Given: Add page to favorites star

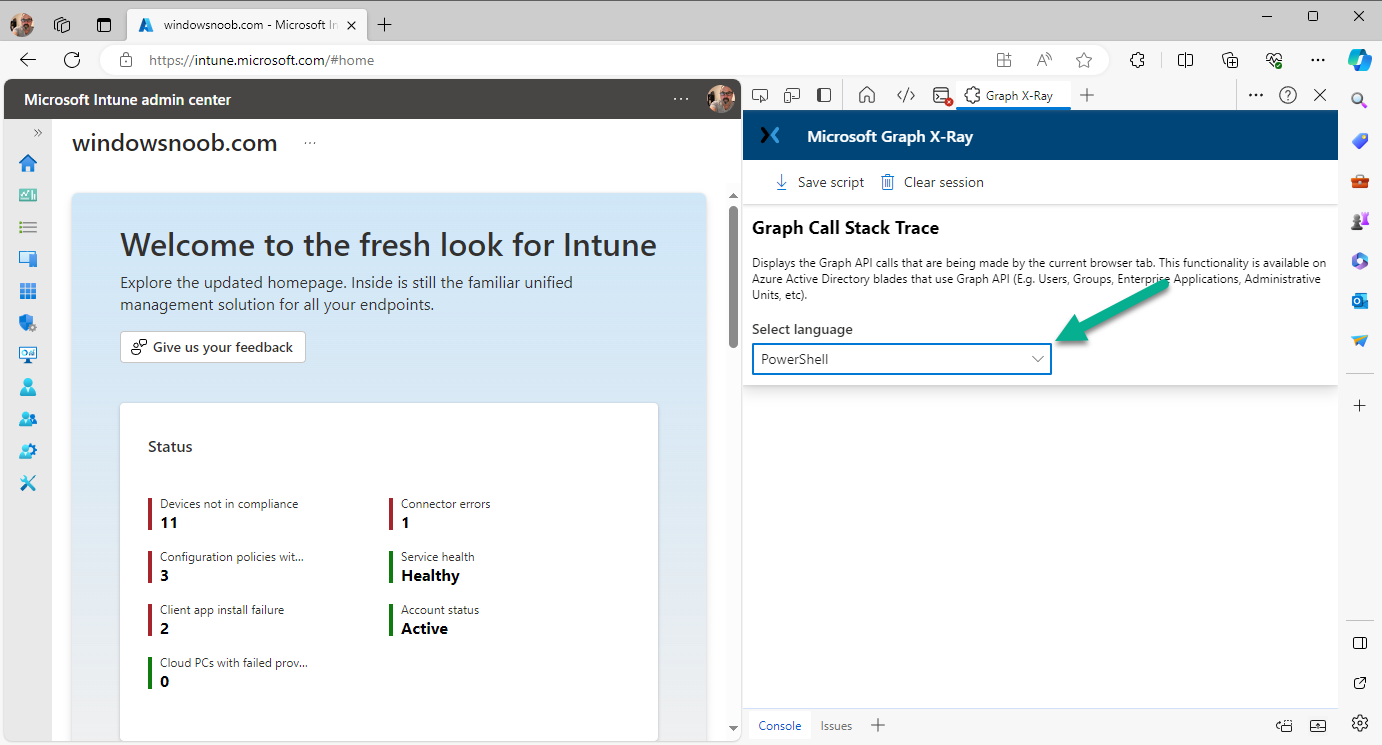Looking at the screenshot, I should 1084,60.
